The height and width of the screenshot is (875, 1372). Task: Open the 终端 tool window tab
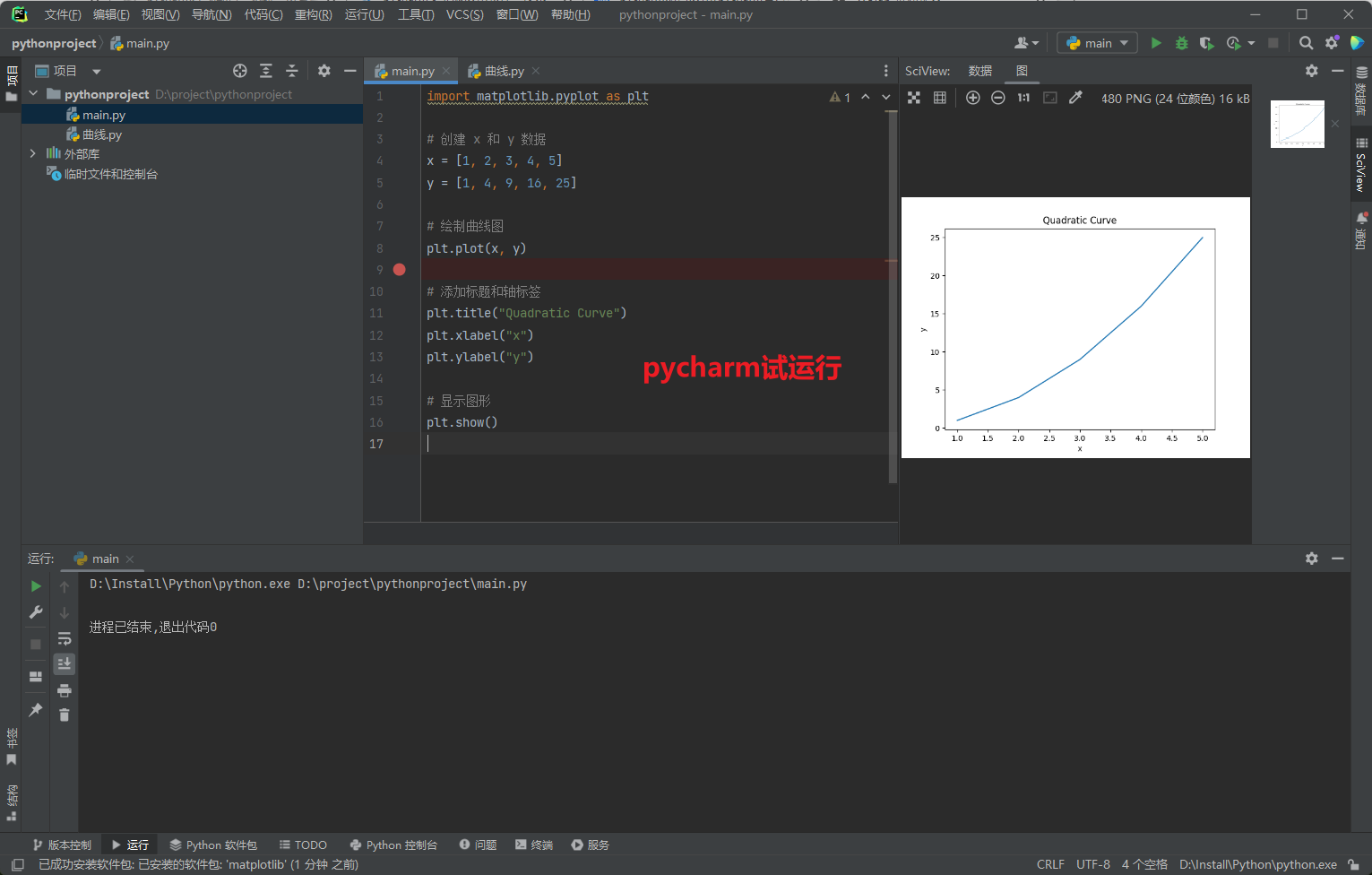pyautogui.click(x=534, y=845)
